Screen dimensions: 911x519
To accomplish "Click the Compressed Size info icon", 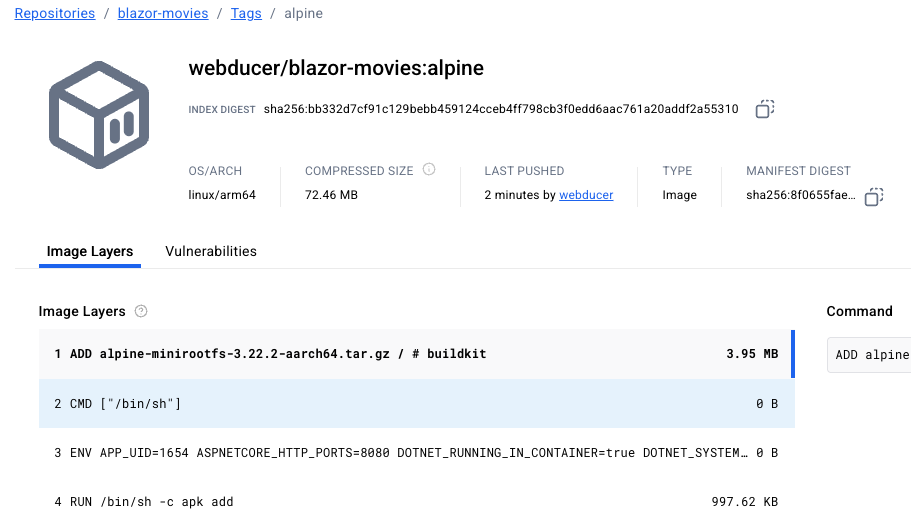I will point(429,170).
